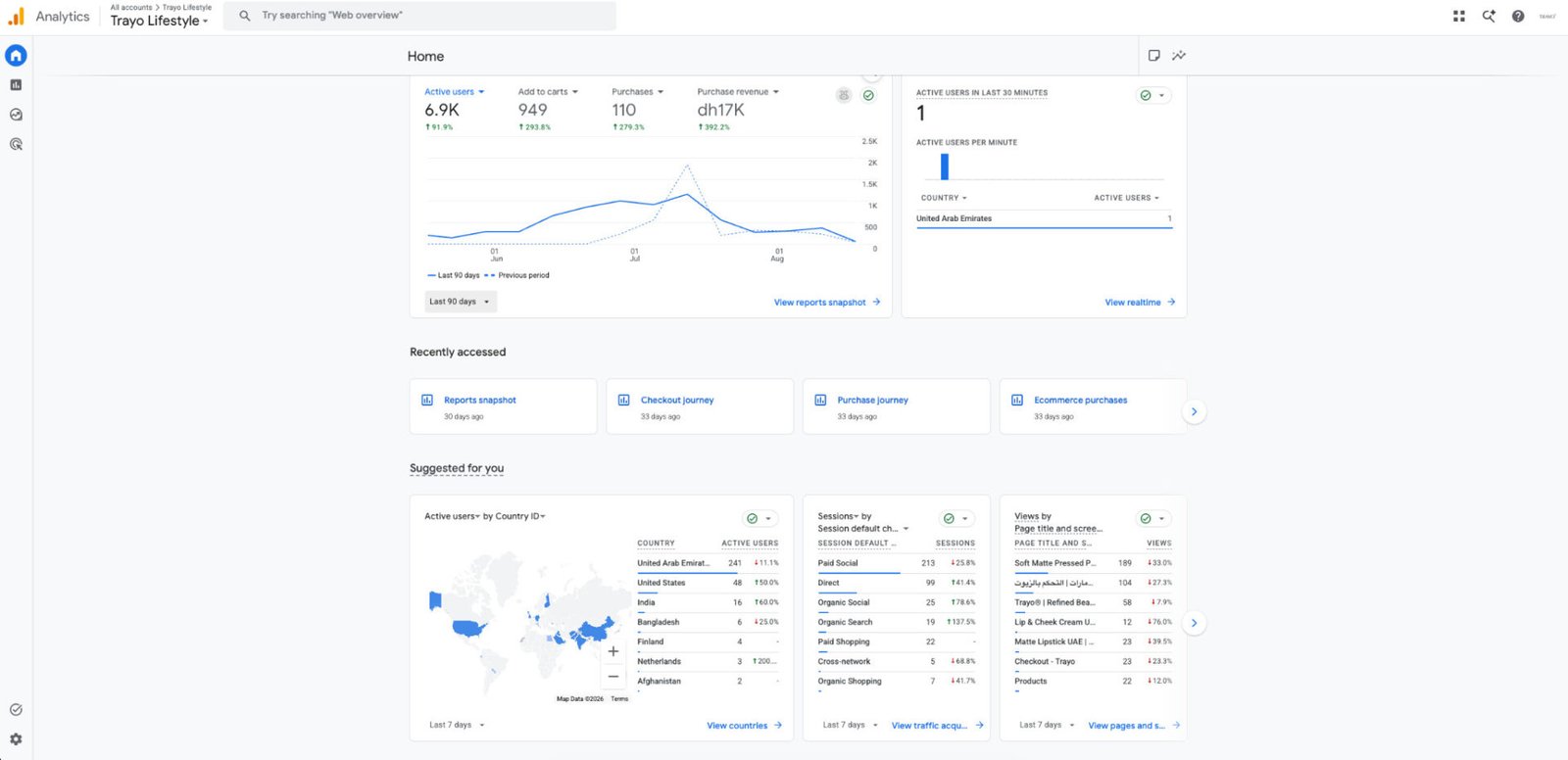
Task: Show next suggested cards arrow
Action: coord(1194,623)
